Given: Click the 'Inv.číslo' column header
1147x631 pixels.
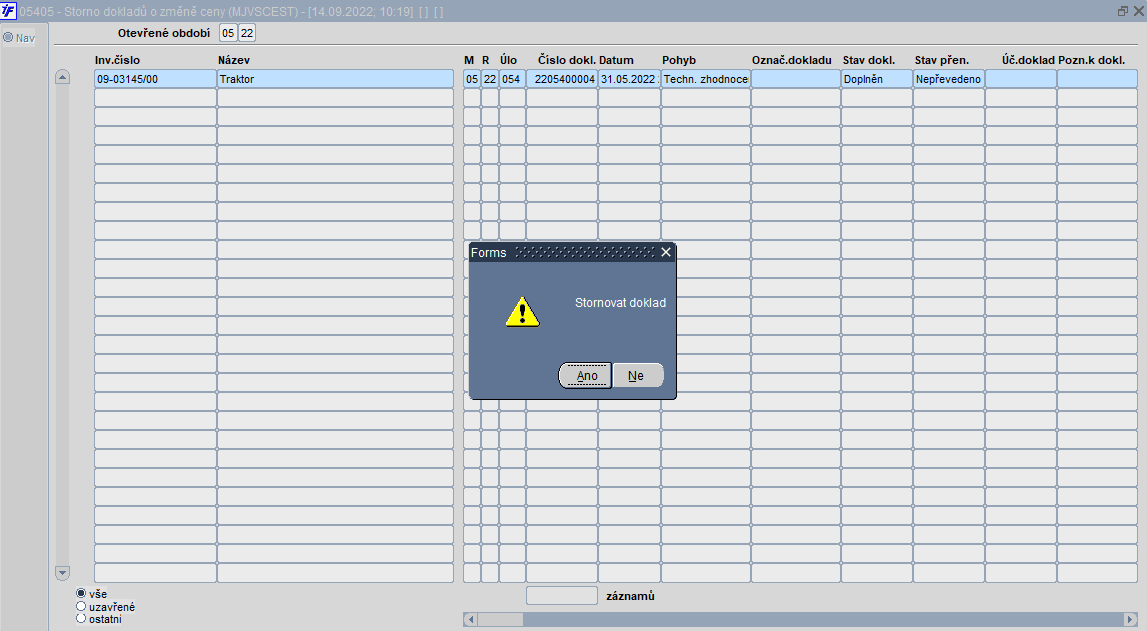Looking at the screenshot, I should 117,60.
